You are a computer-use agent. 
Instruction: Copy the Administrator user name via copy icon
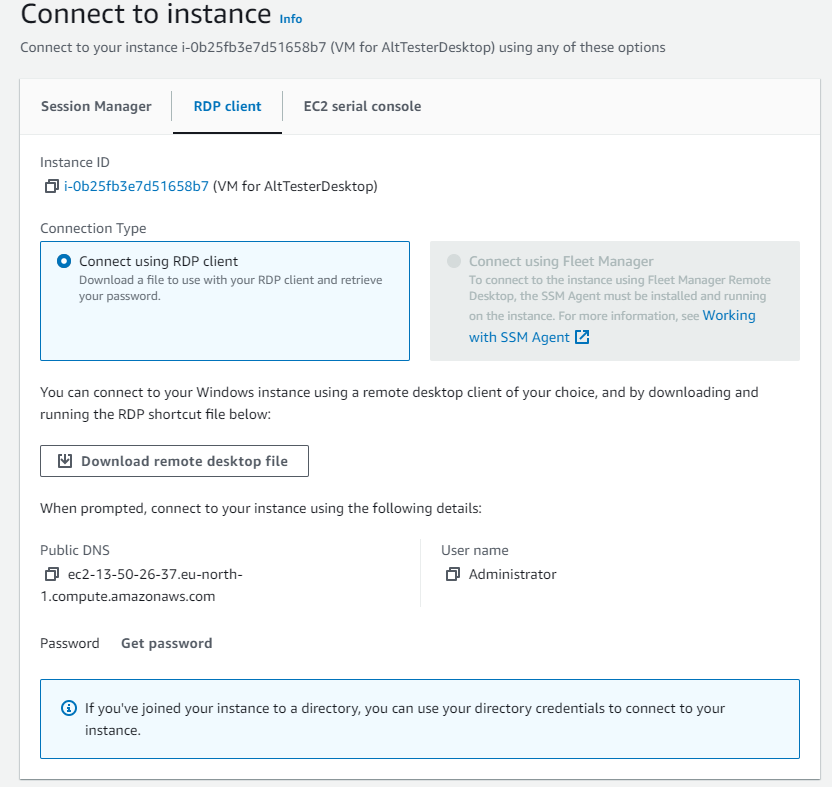click(452, 574)
